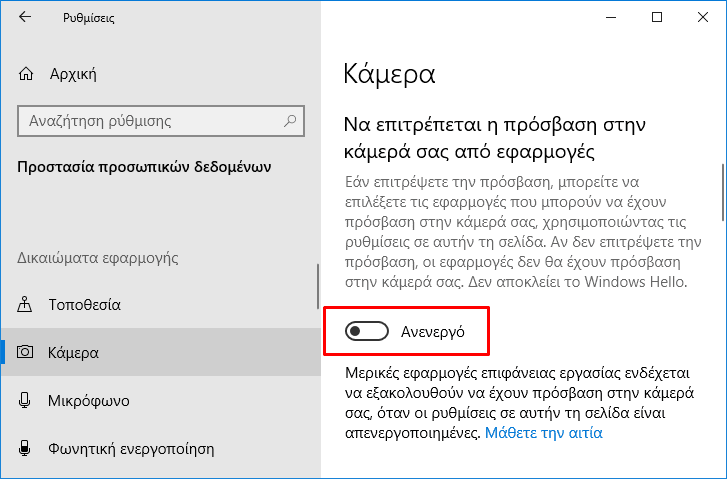Select the Φωνητική ενεργοποίηση icon
Image resolution: width=727 pixels, height=479 pixels.
(25, 448)
